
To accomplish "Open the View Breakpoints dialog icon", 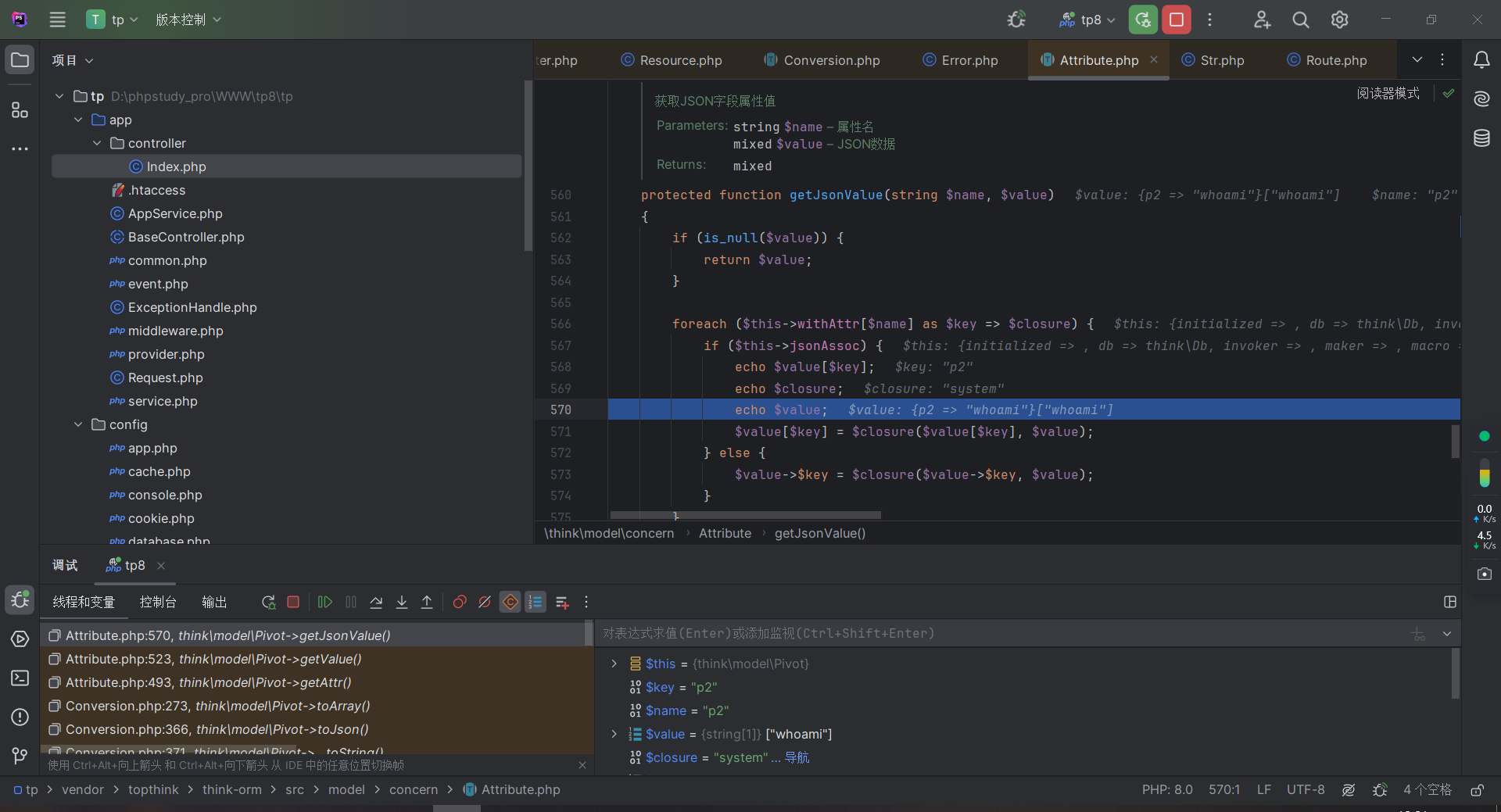I will [460, 602].
